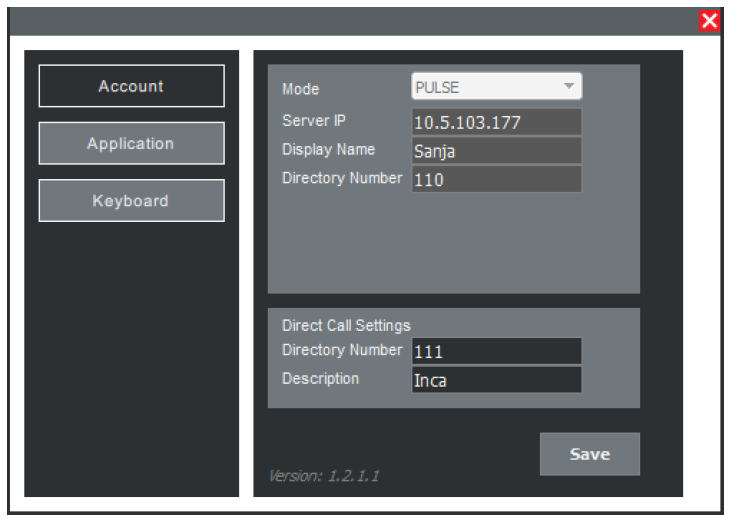This screenshot has height=521, width=741.
Task: Select the Keyboard tab
Action: click(131, 201)
